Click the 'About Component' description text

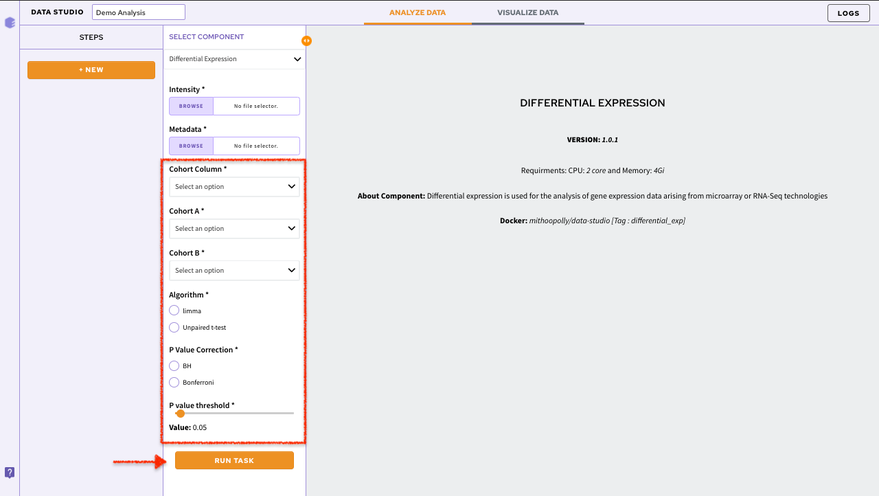593,196
